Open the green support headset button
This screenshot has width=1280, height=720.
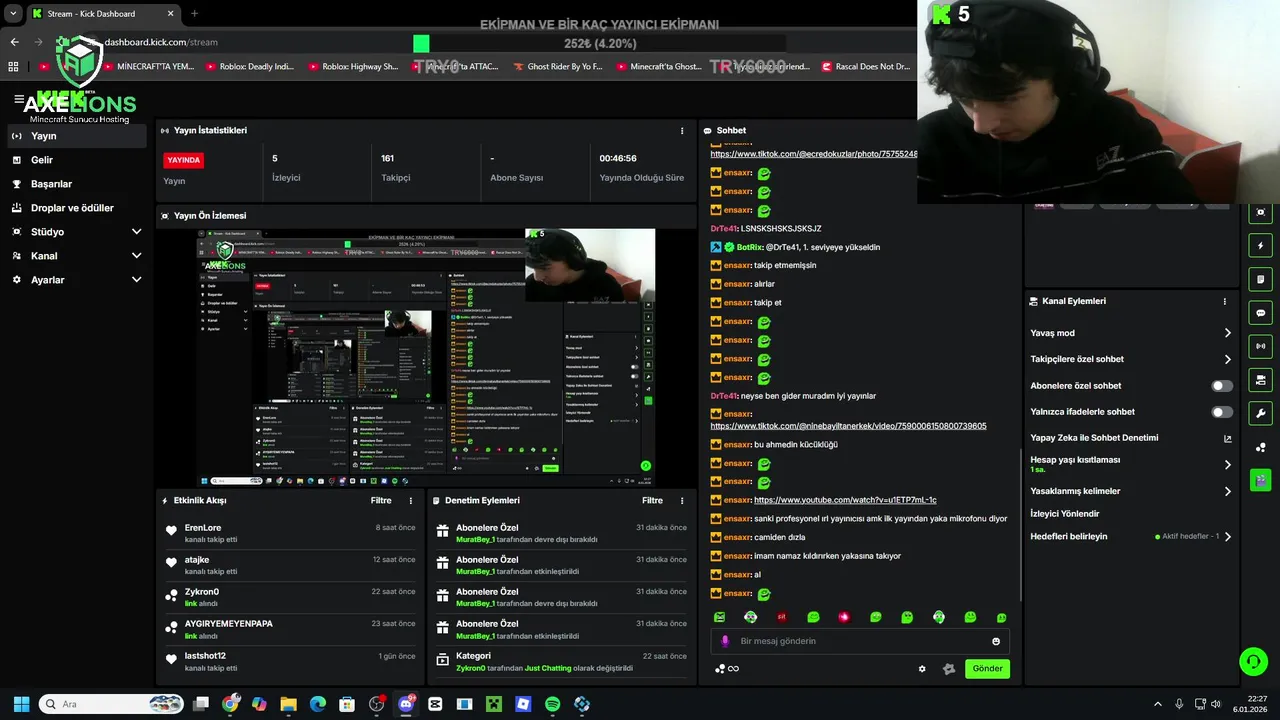click(x=1253, y=662)
